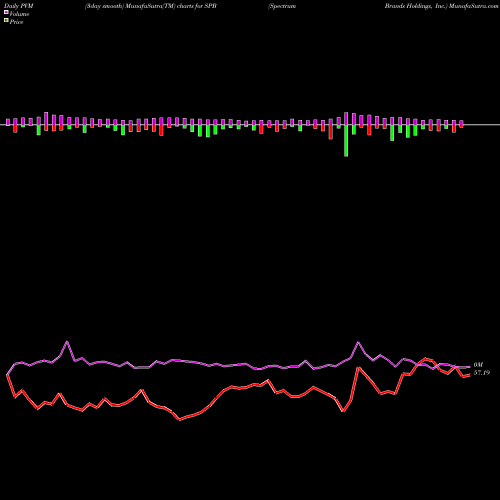Click the 'MunafaSutra.com' watermark text
The width and height of the screenshot is (500, 500).
point(473,6)
